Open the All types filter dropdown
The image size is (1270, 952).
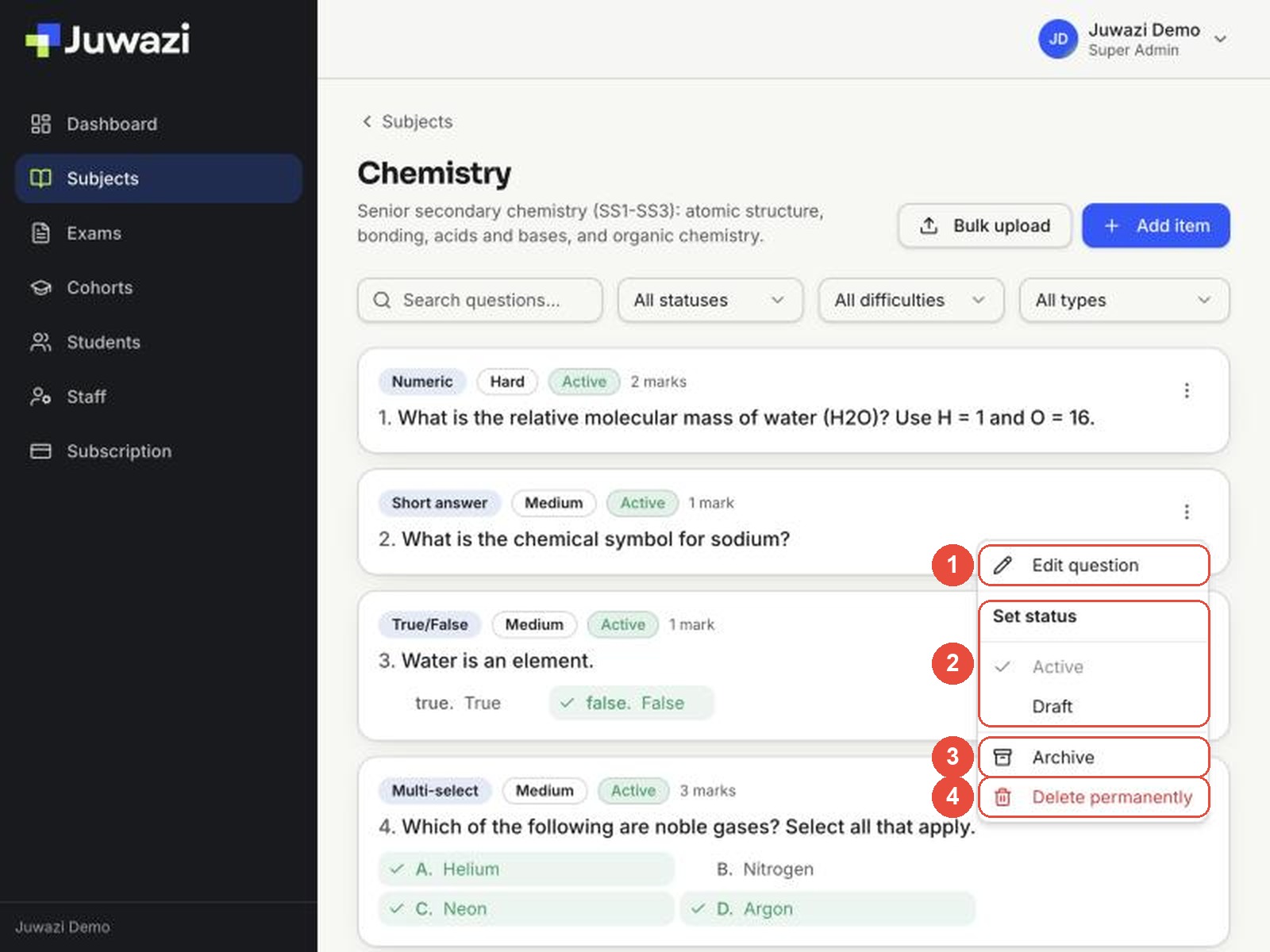click(x=1124, y=300)
